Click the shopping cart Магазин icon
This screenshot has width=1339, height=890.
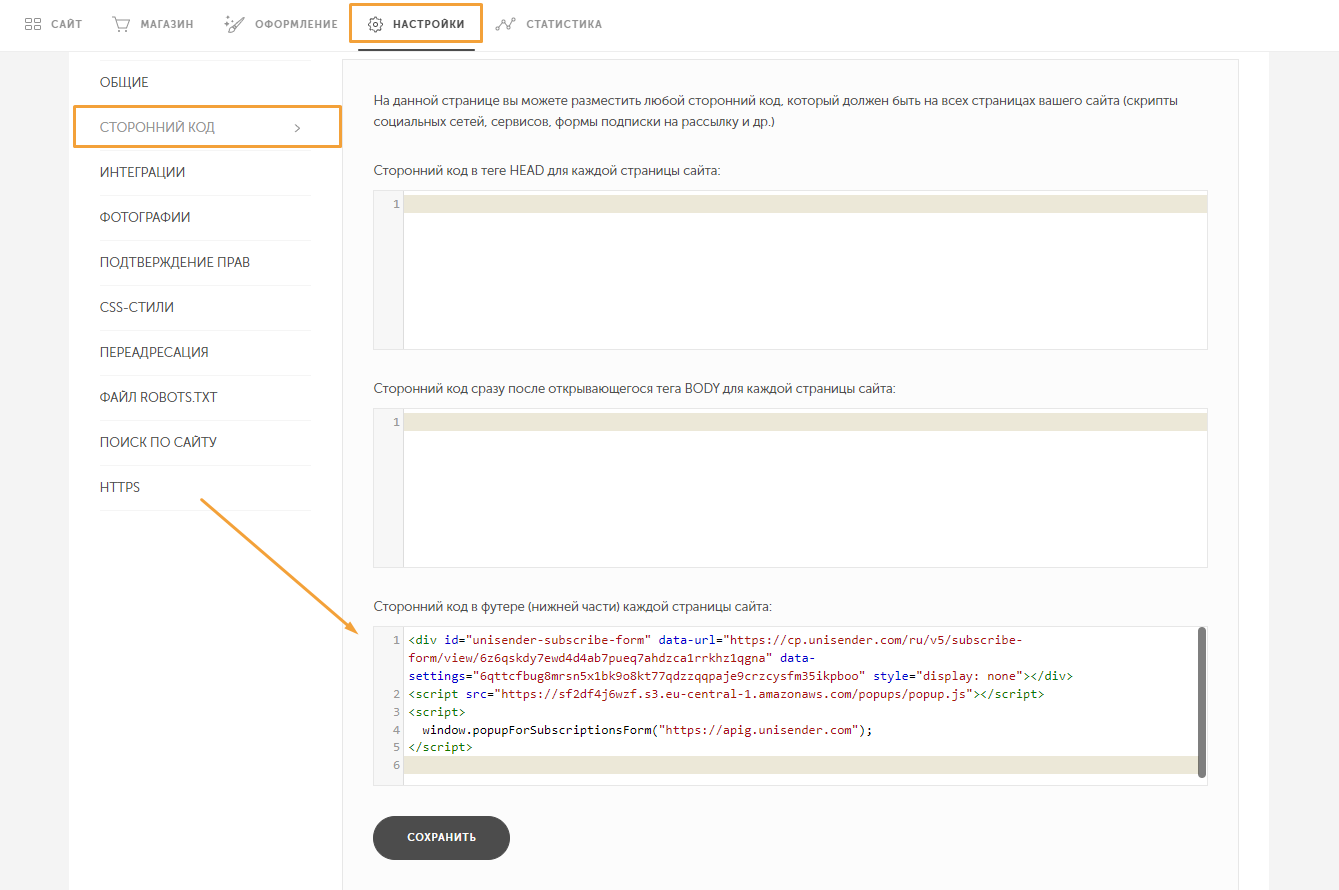pyautogui.click(x=121, y=23)
